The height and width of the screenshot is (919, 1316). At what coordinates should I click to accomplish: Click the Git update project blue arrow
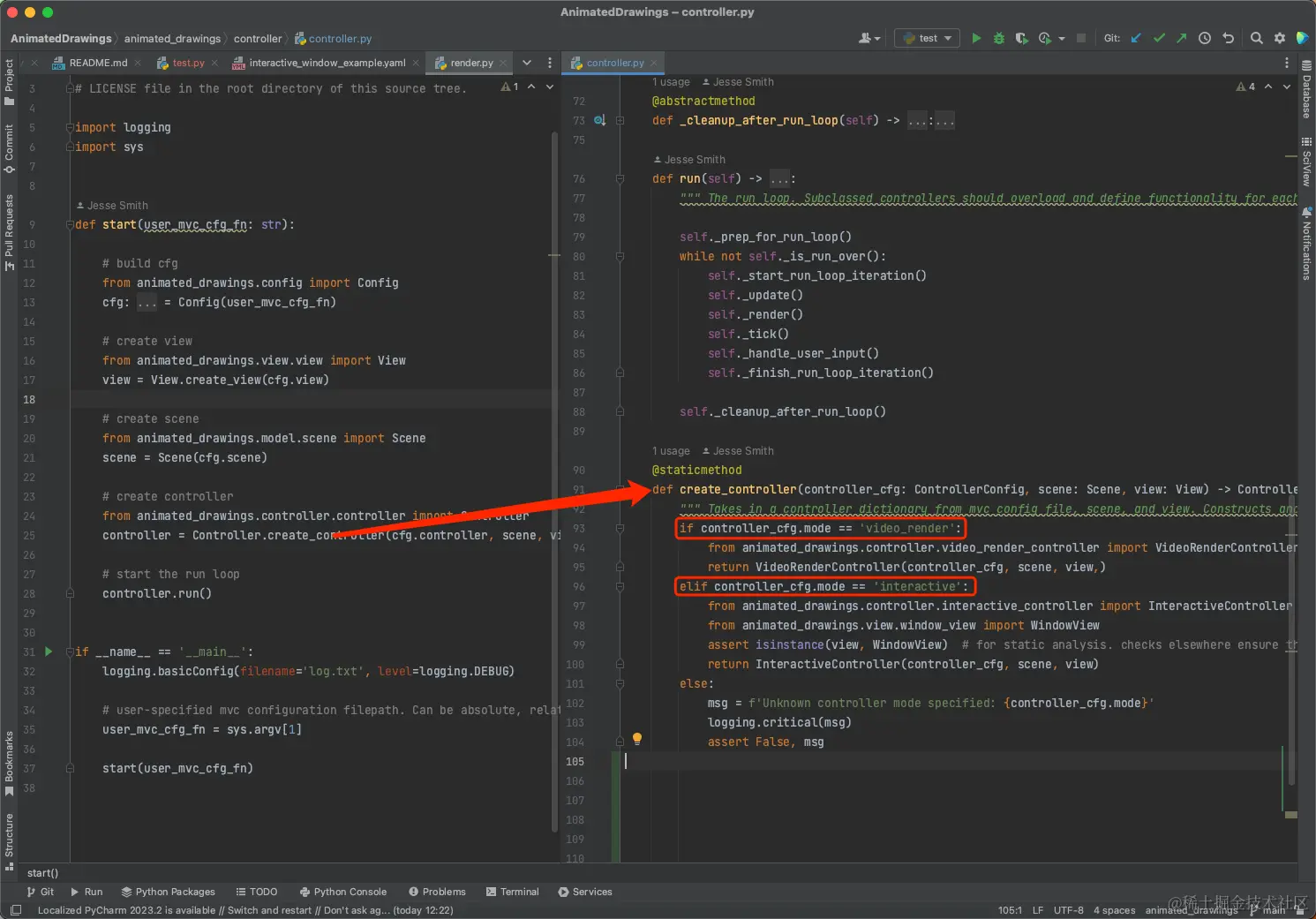[x=1137, y=38]
